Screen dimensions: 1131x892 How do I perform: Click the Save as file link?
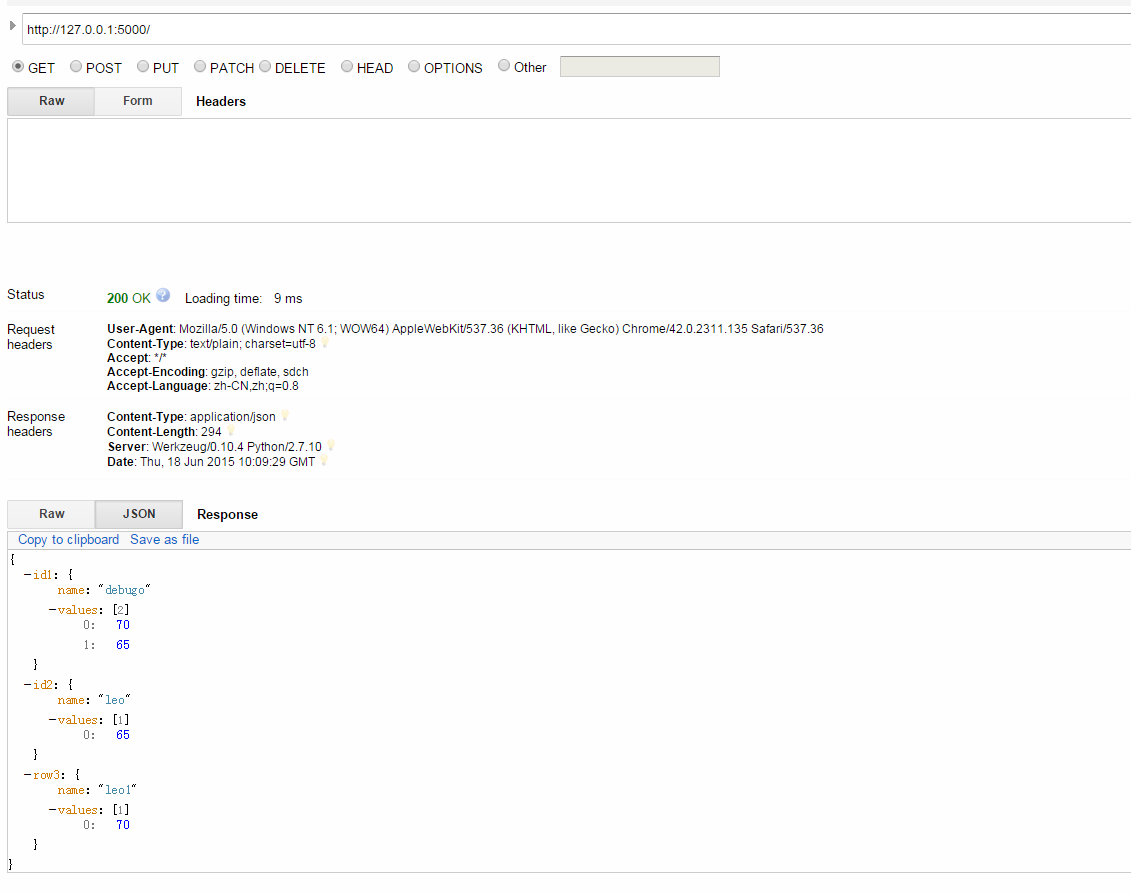(x=164, y=539)
